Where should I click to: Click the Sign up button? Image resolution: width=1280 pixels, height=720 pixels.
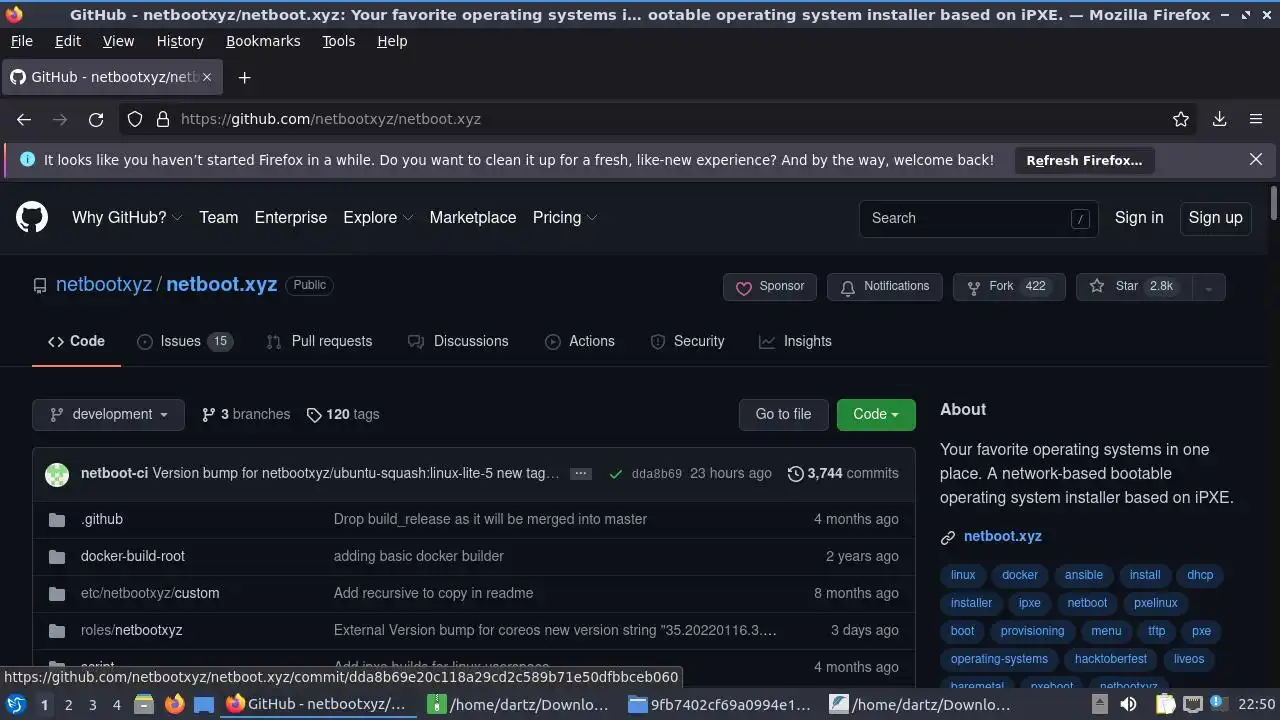click(x=1215, y=217)
